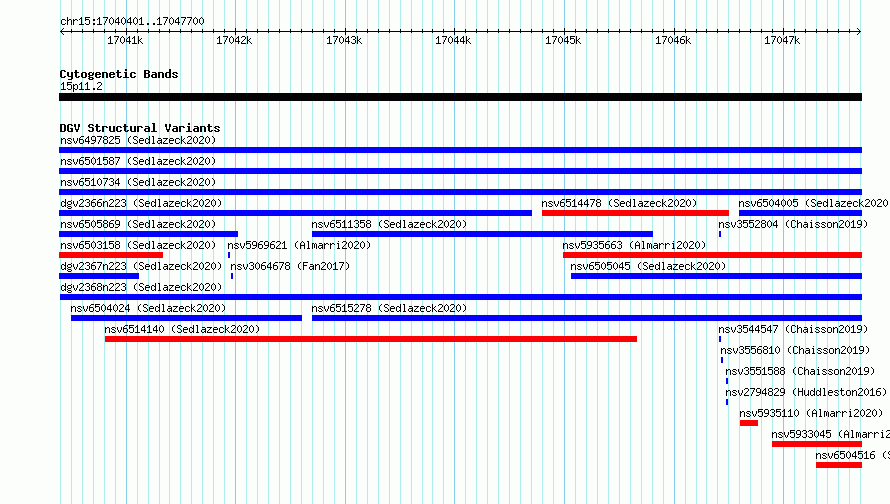
Task: Click the blue bar under nsv6510734
Action: pos(460,192)
